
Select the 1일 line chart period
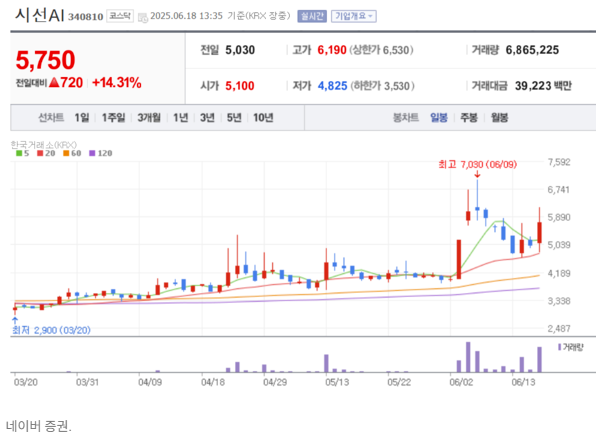click(x=82, y=117)
